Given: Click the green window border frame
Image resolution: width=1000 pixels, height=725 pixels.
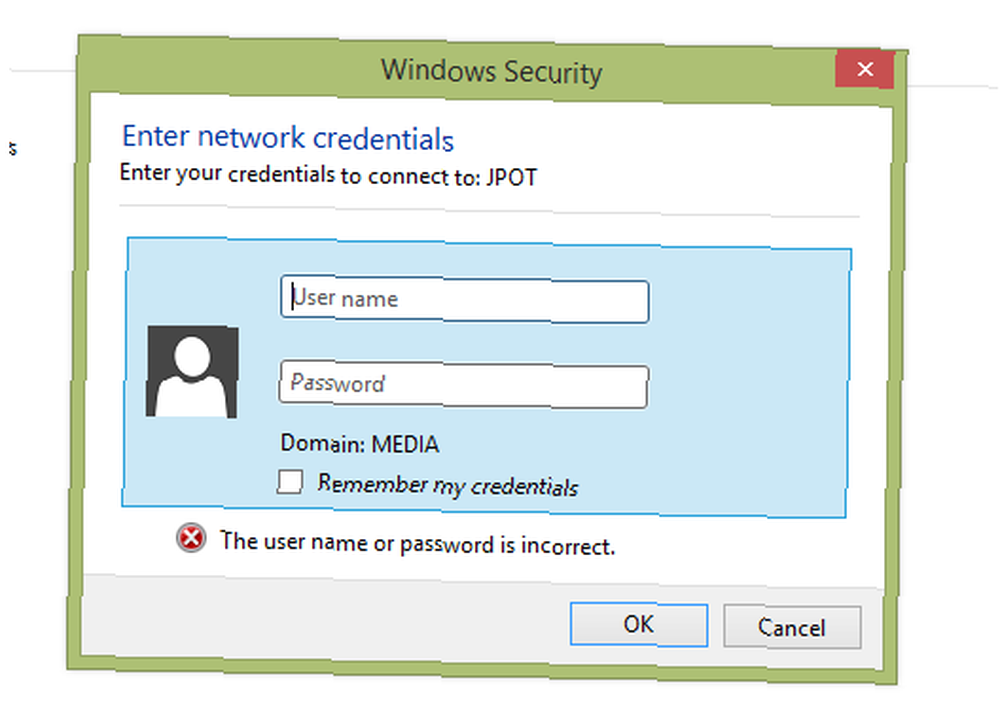Looking at the screenshot, I should [75, 383].
